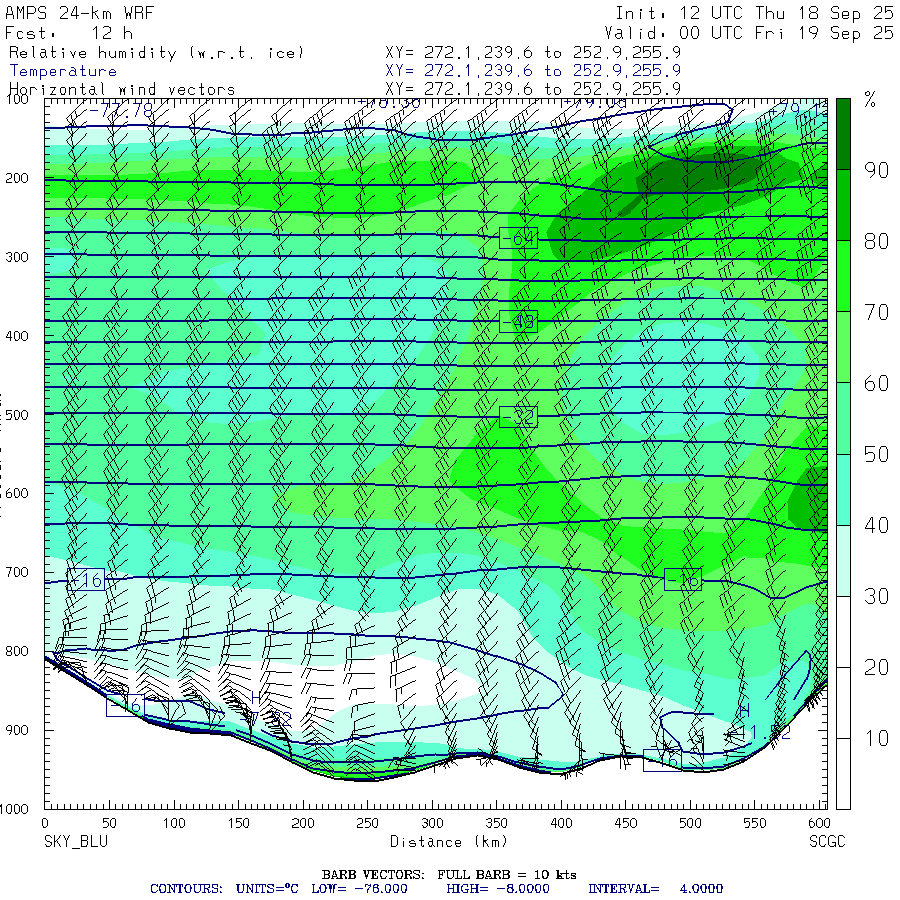Click the '150' distance axis tick label
This screenshot has height=900, width=900.
tap(238, 823)
